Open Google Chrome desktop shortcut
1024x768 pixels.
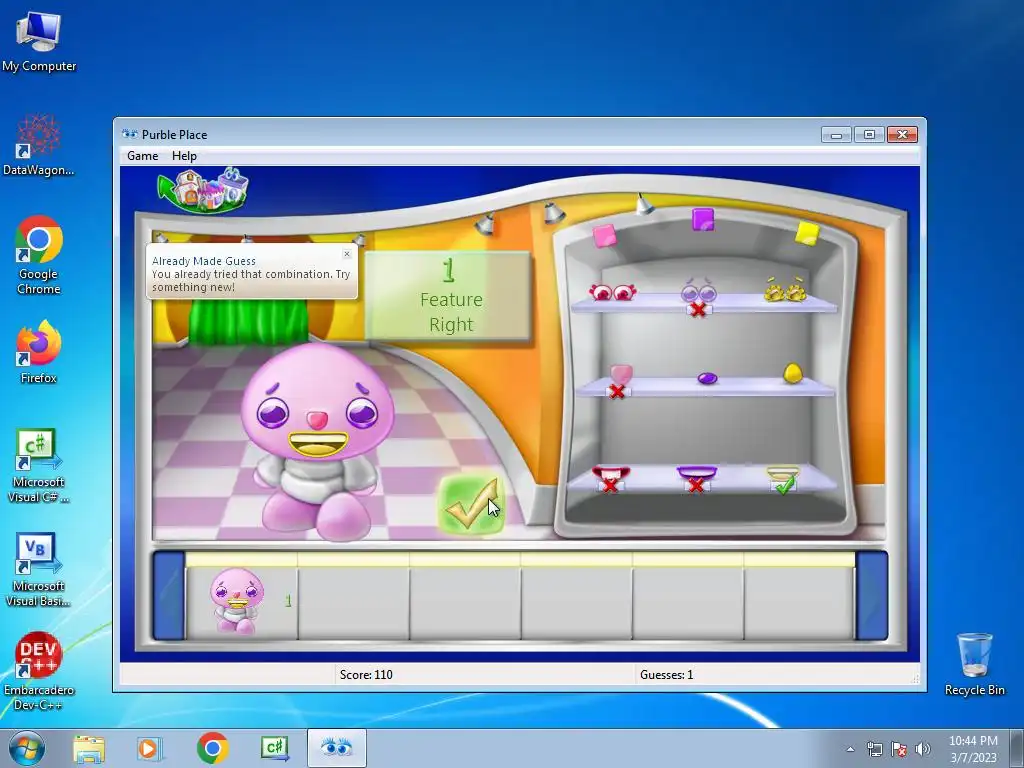click(x=39, y=255)
